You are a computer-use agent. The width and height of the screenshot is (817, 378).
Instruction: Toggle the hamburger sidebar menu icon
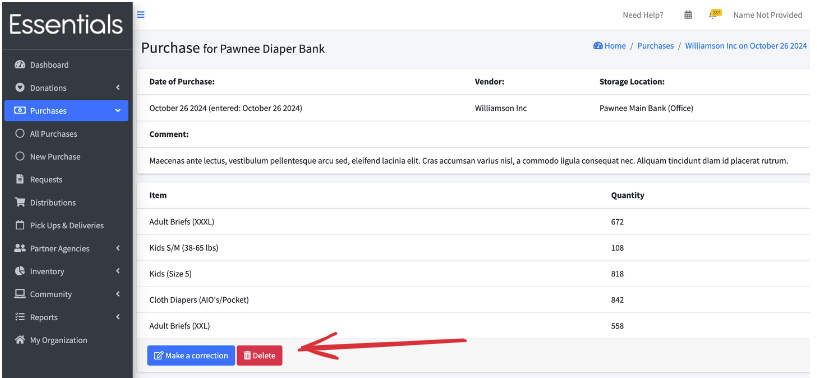click(x=141, y=15)
